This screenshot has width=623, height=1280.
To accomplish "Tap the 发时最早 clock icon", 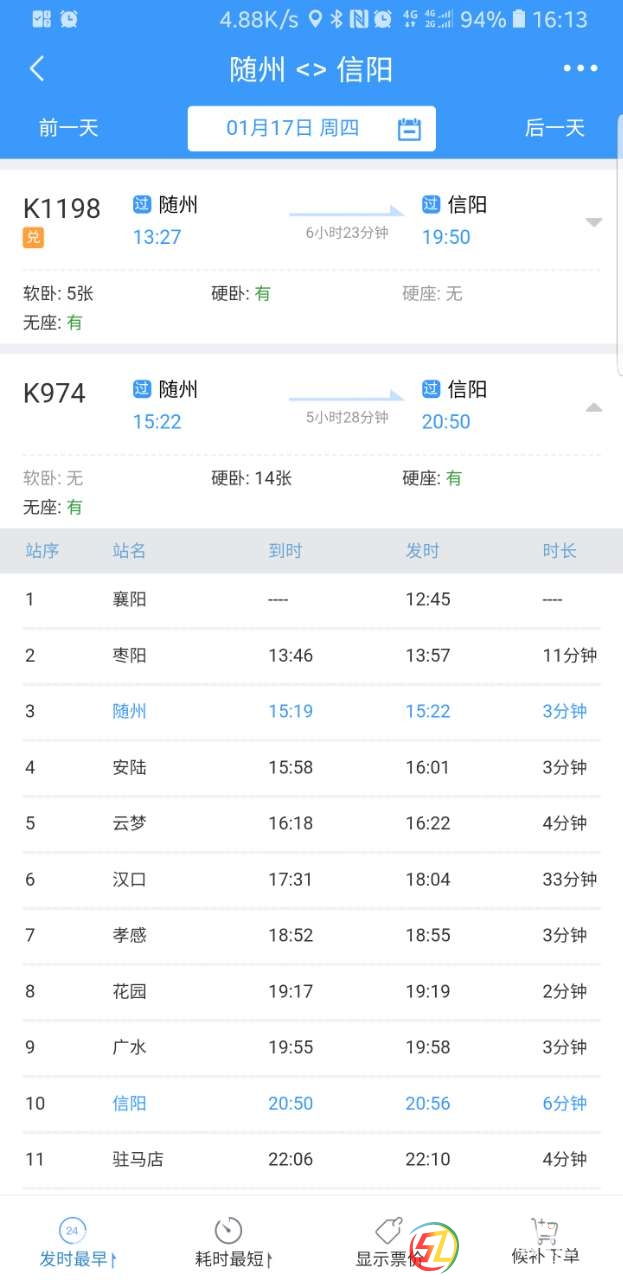I will (71, 1230).
